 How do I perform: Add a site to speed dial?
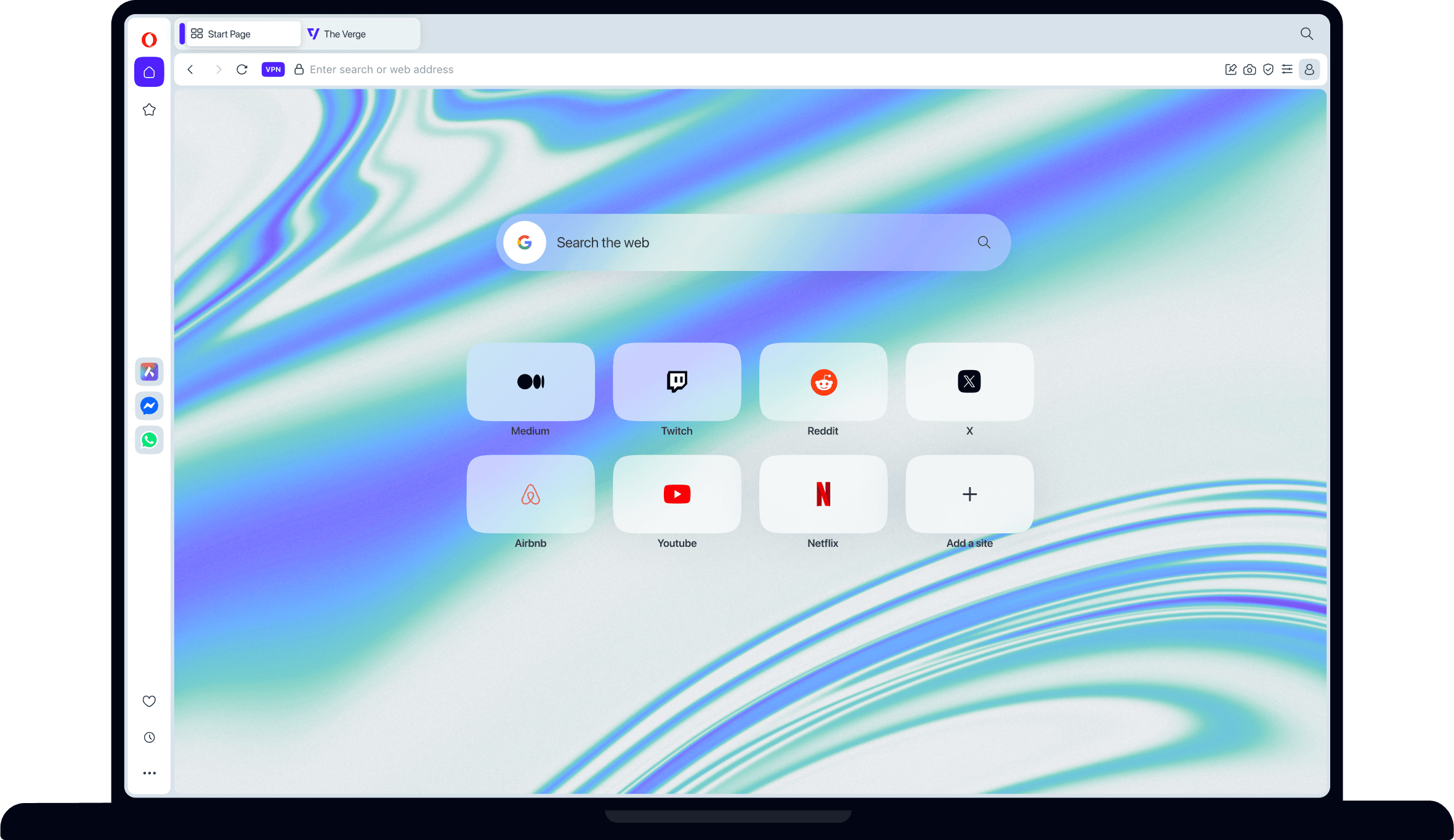click(969, 494)
